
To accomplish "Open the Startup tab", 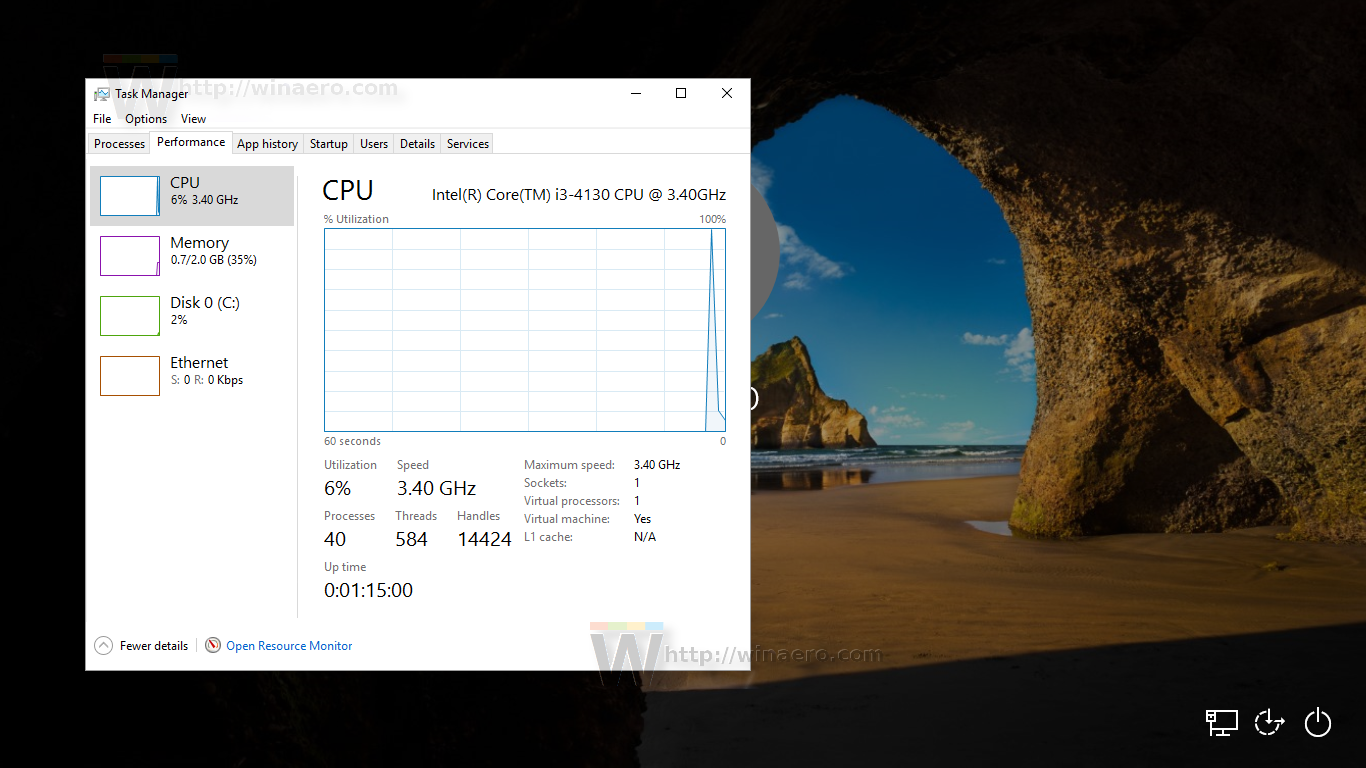I will [328, 143].
